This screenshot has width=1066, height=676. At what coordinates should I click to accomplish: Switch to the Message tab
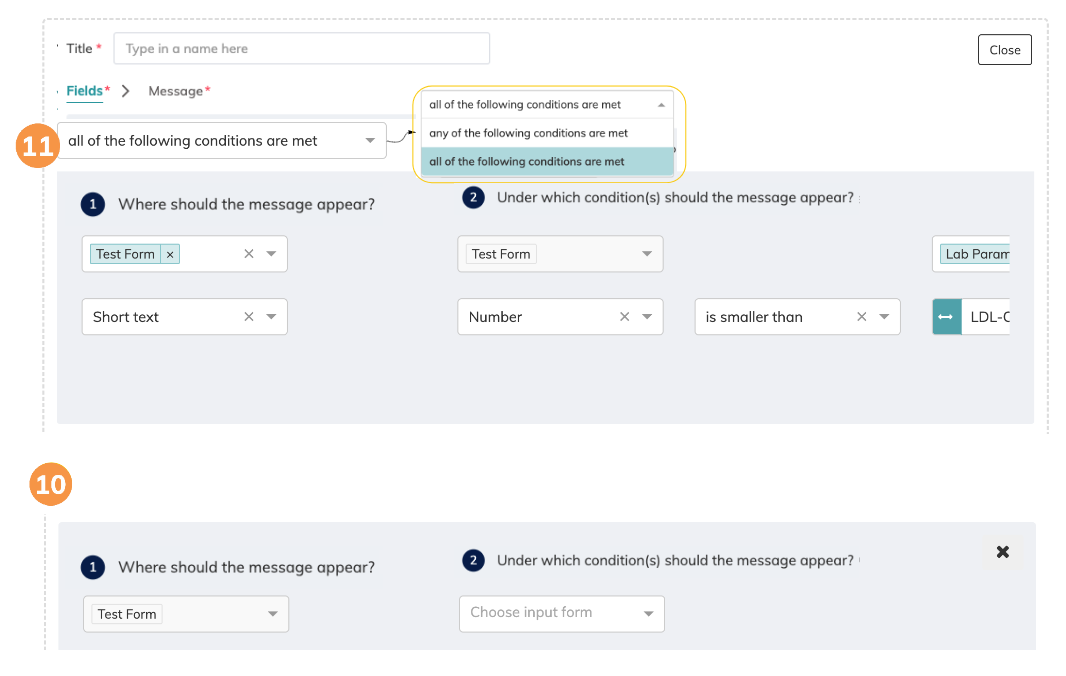(176, 91)
